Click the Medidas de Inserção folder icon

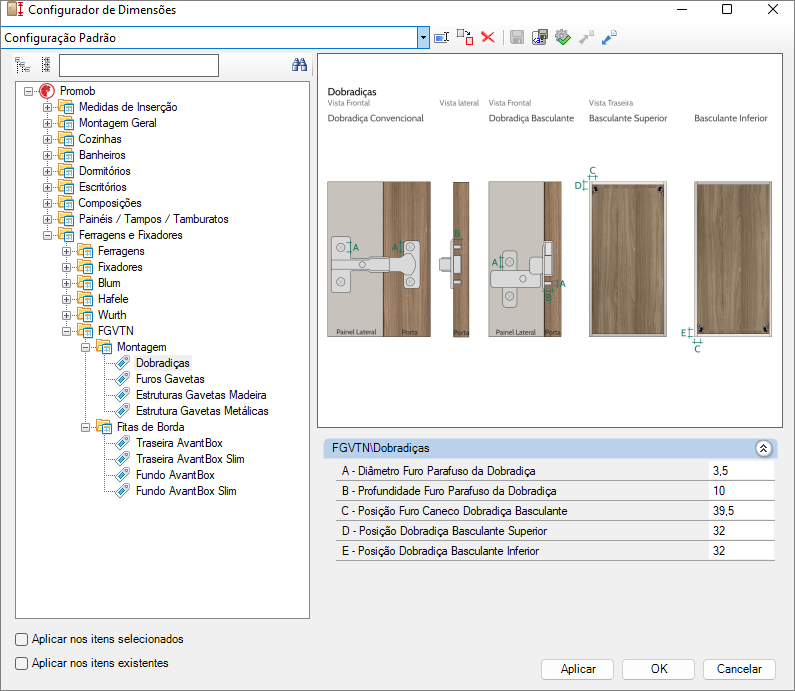(x=66, y=107)
